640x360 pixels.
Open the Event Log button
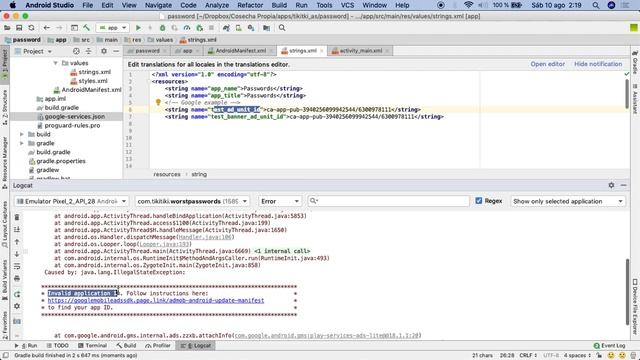609,345
